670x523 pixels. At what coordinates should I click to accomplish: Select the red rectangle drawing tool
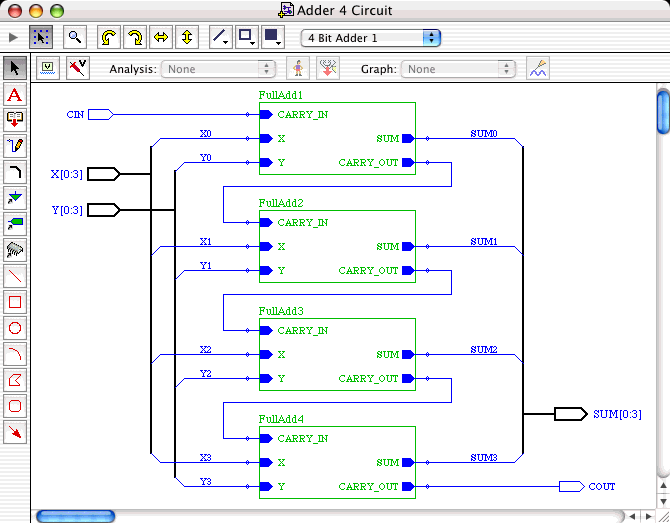(x=15, y=302)
